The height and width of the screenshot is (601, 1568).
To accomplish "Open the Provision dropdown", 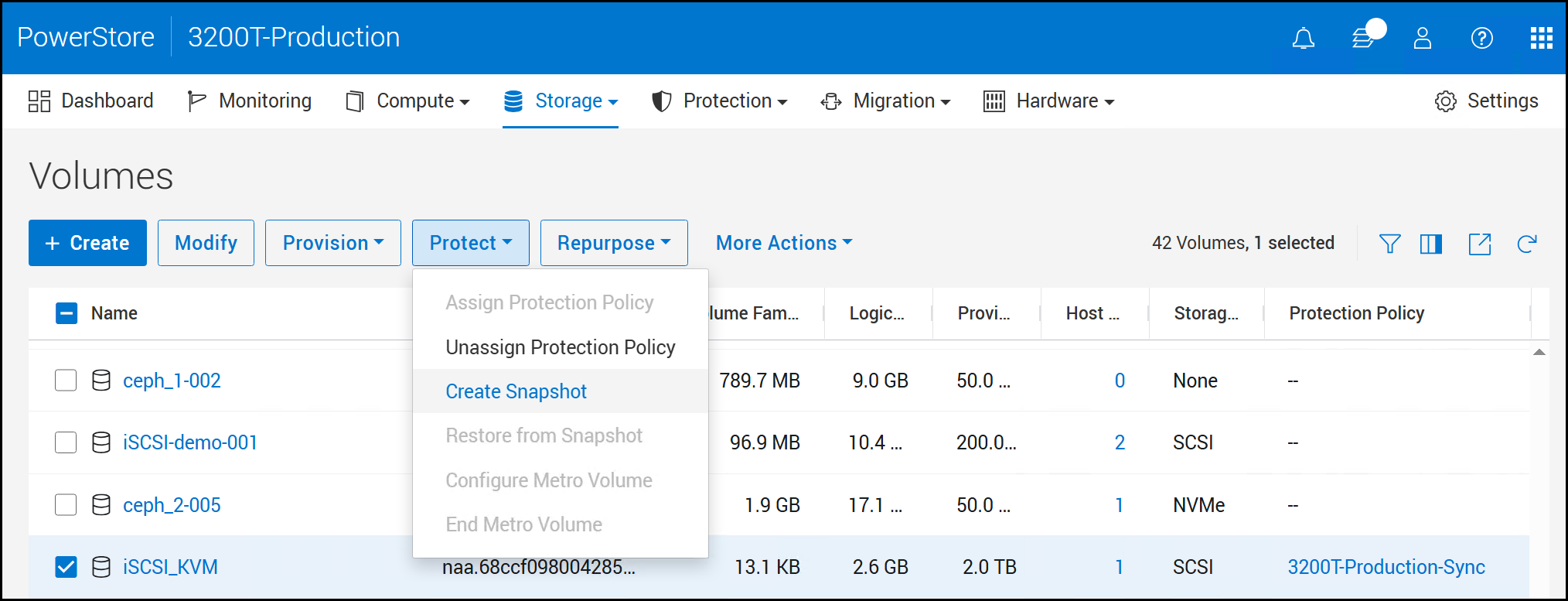I will tap(333, 243).
